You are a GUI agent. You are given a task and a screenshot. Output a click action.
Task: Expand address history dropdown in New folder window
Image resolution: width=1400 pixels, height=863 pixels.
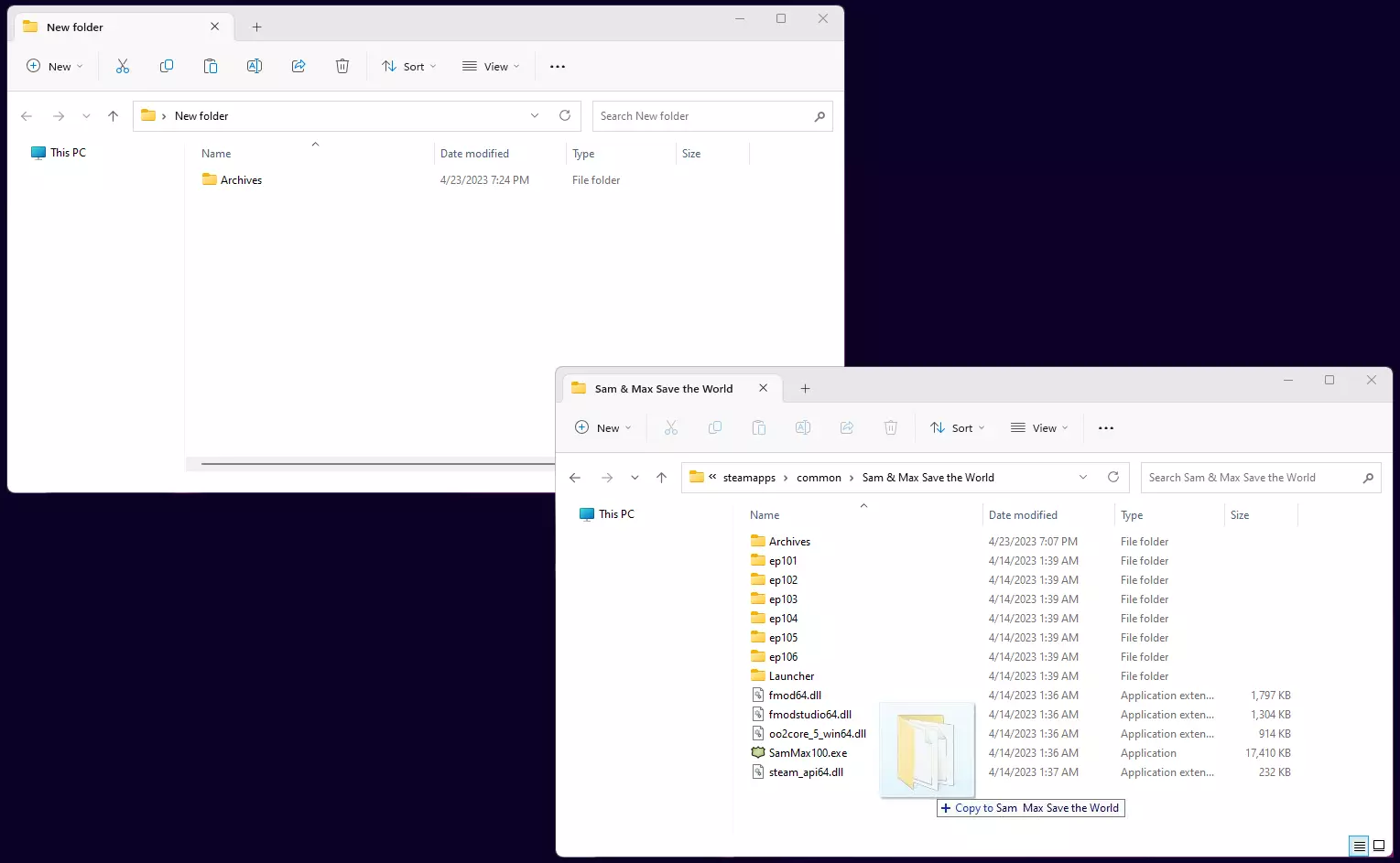click(x=535, y=116)
